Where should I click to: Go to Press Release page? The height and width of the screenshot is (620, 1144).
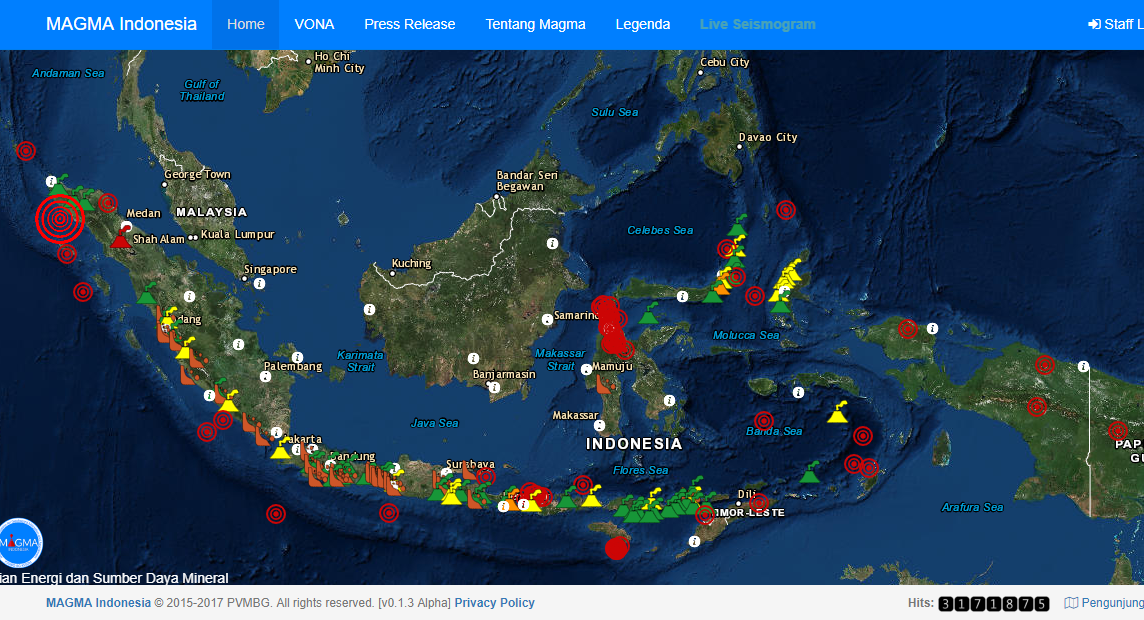409,24
